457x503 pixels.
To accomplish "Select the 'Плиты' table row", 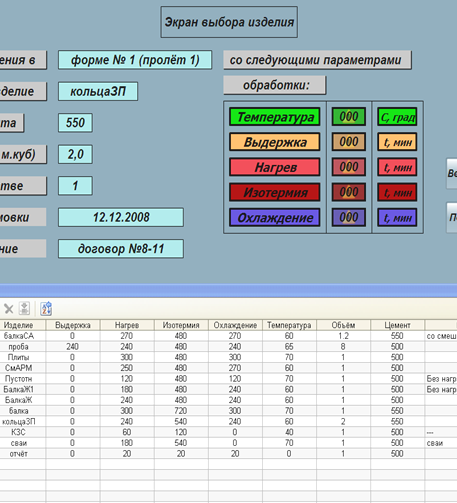I will pyautogui.click(x=228, y=357).
